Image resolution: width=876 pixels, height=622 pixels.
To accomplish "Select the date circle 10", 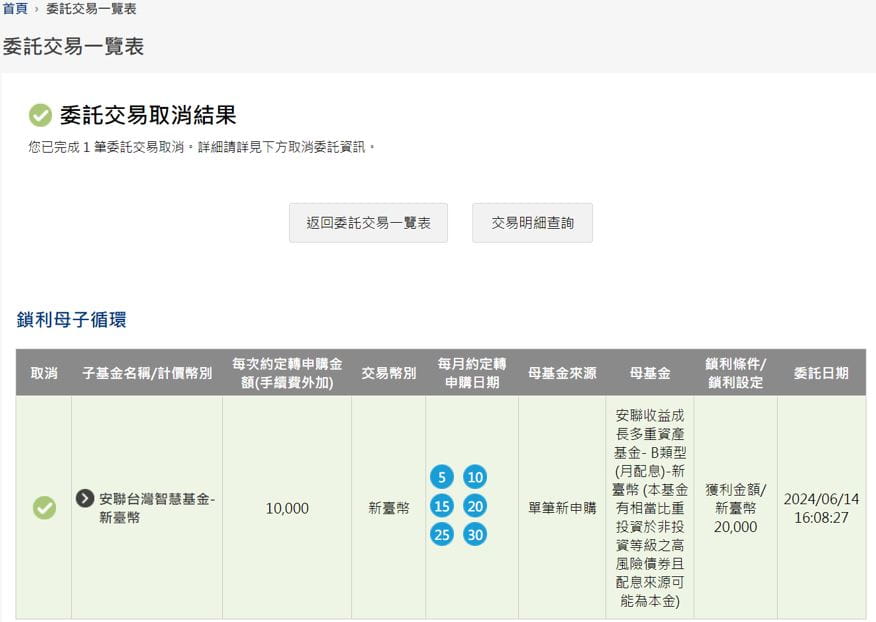I will point(475,477).
